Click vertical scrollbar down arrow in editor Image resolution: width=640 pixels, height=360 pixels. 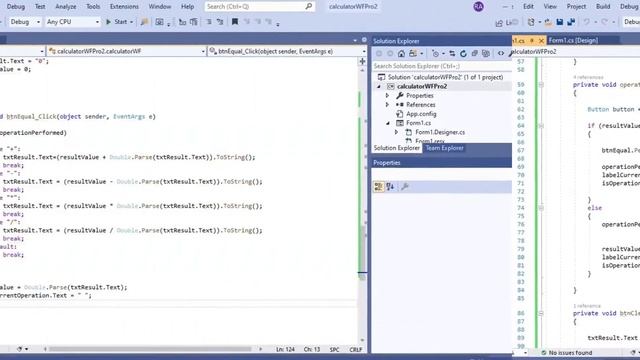(362, 340)
